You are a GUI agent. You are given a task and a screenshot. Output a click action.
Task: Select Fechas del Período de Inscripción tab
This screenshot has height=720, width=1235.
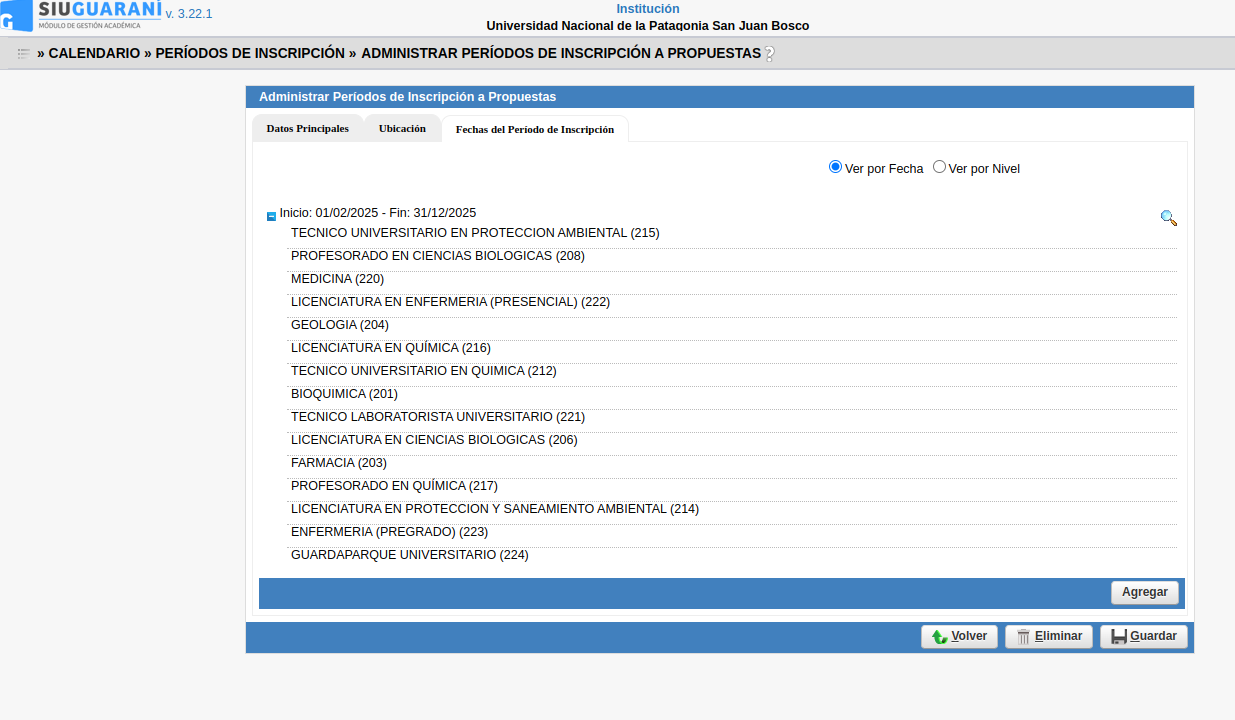click(x=534, y=130)
